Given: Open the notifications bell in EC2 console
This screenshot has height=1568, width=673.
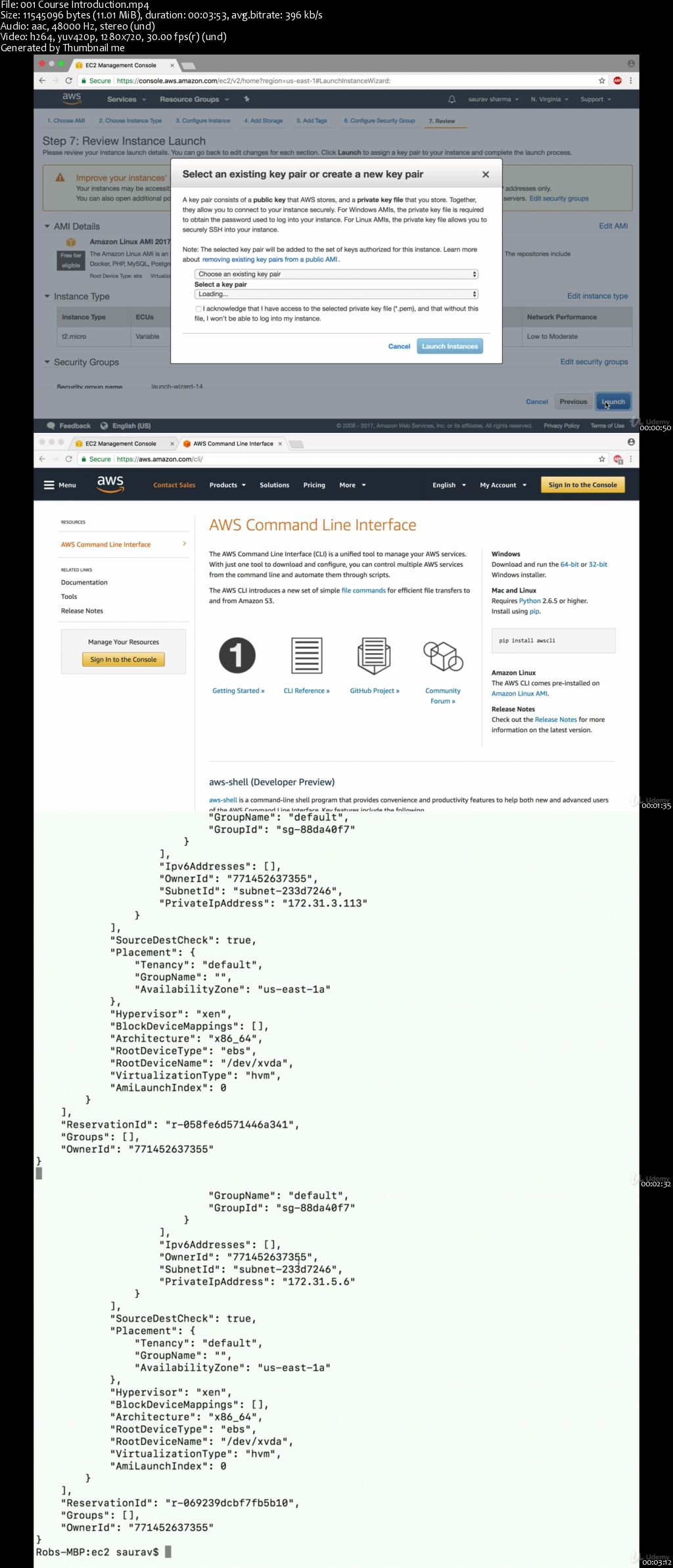Looking at the screenshot, I should pos(452,99).
